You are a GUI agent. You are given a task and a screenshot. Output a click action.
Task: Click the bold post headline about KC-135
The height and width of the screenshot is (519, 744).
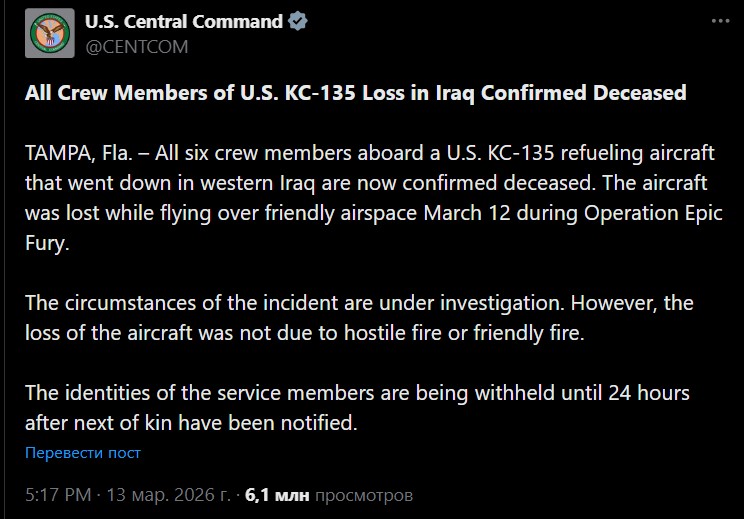click(x=355, y=92)
